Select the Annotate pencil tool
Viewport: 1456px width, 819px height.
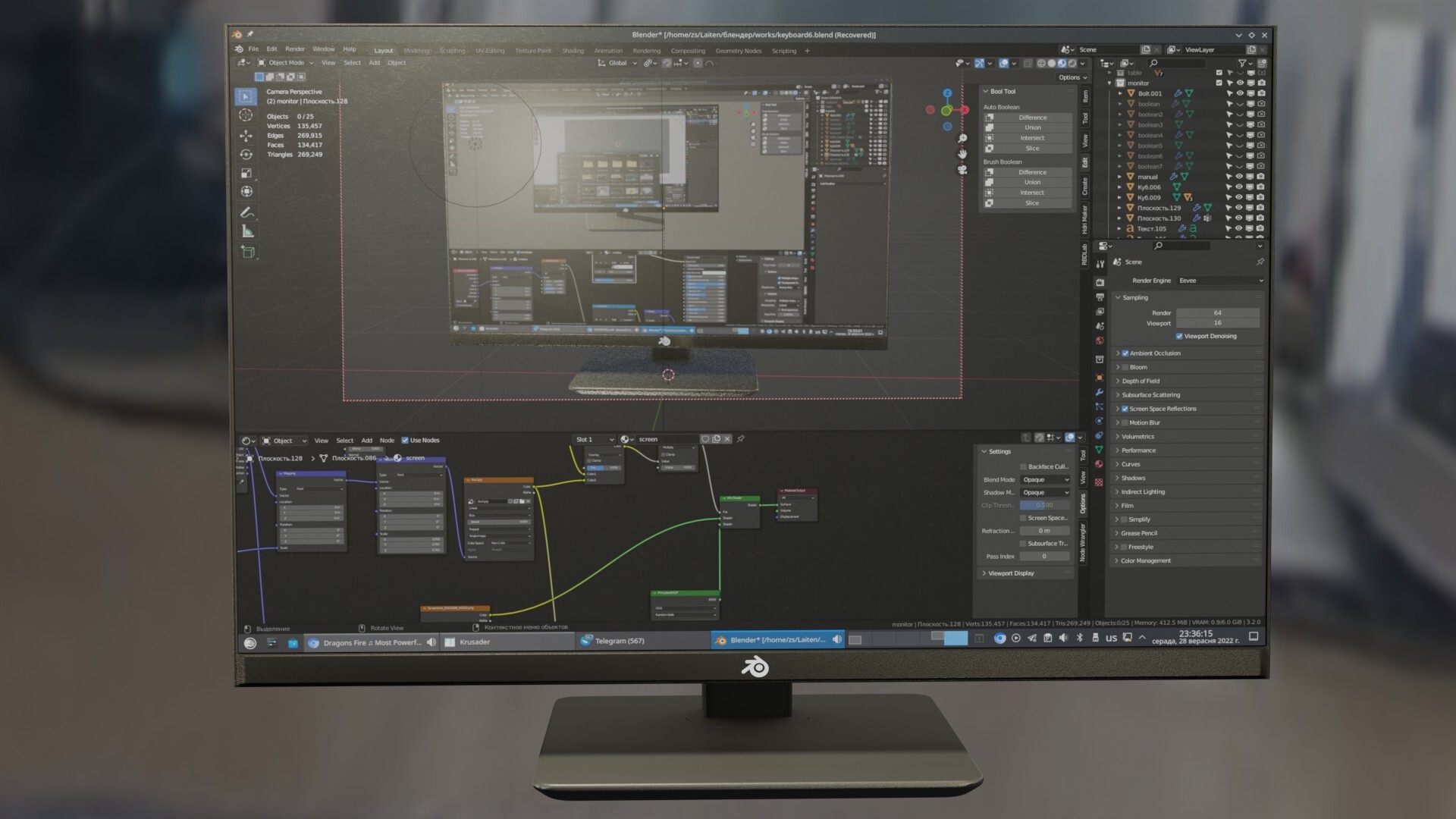click(x=246, y=213)
